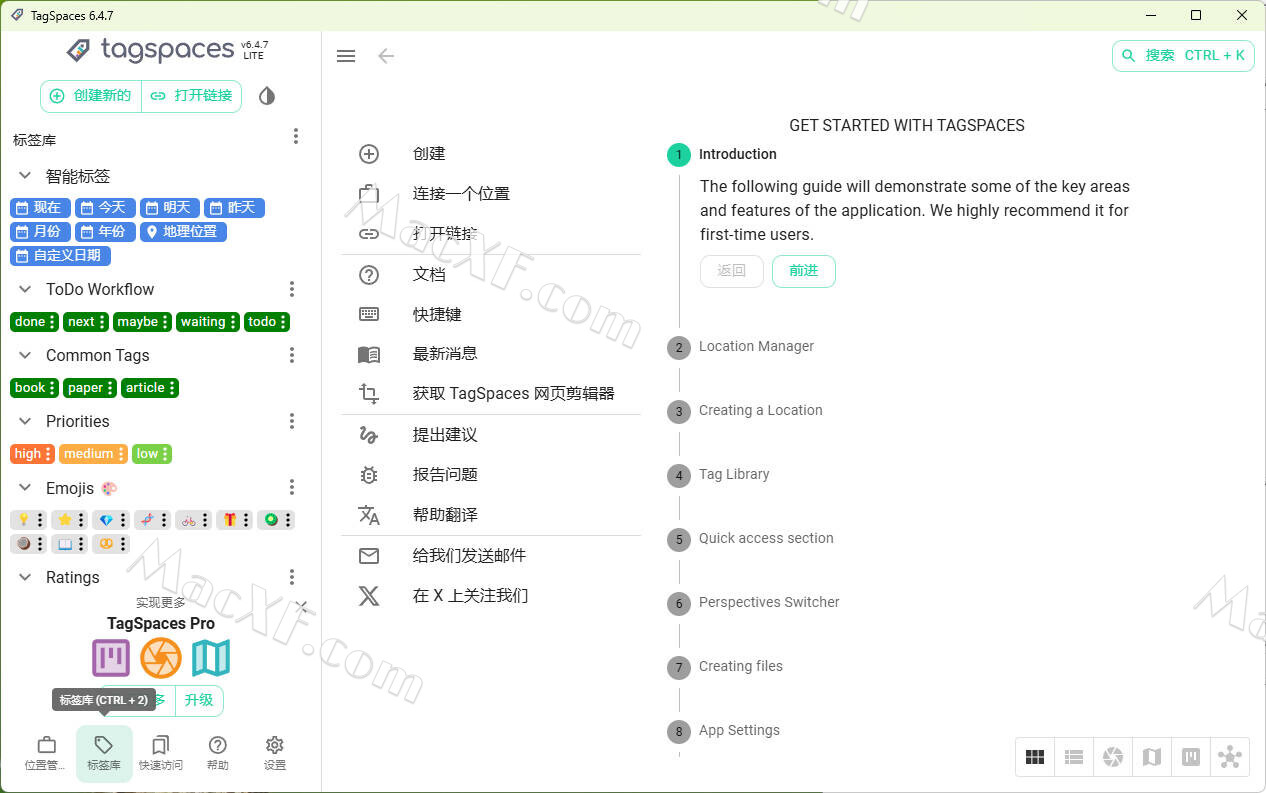
Task: Click the back arrow icon
Action: click(386, 56)
